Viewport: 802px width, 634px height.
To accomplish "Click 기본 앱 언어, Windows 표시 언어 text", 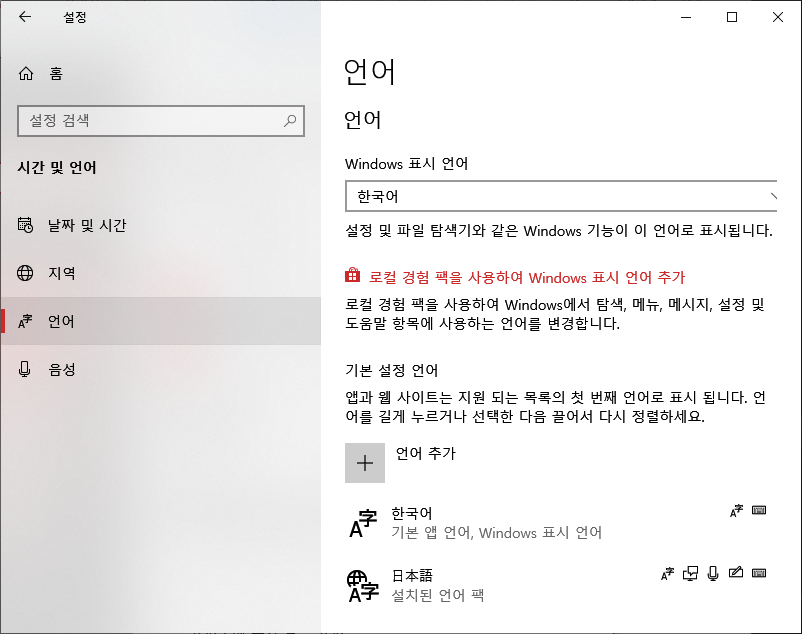I will 496,533.
